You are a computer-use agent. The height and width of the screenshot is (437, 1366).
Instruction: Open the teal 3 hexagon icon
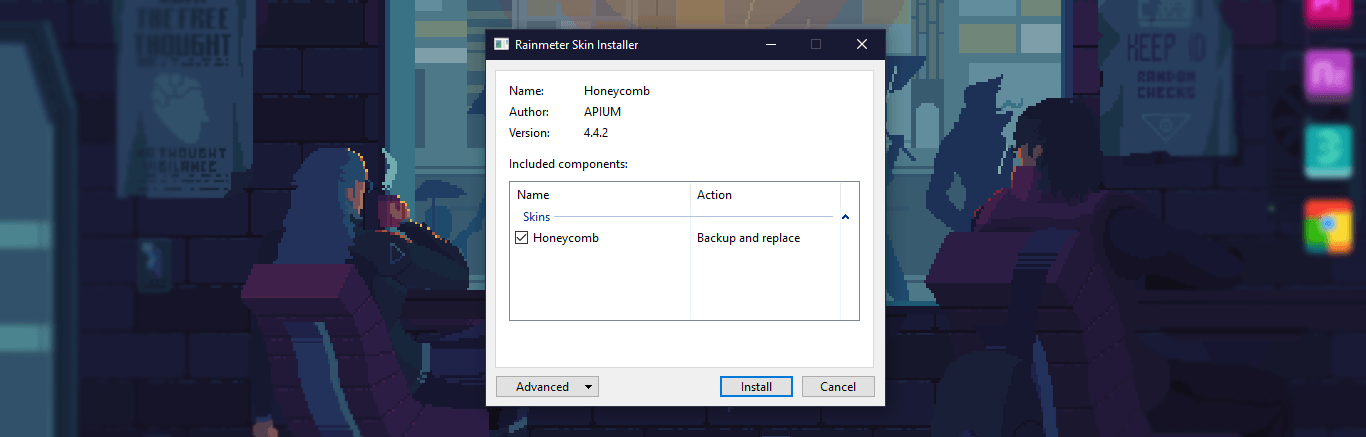click(x=1329, y=150)
